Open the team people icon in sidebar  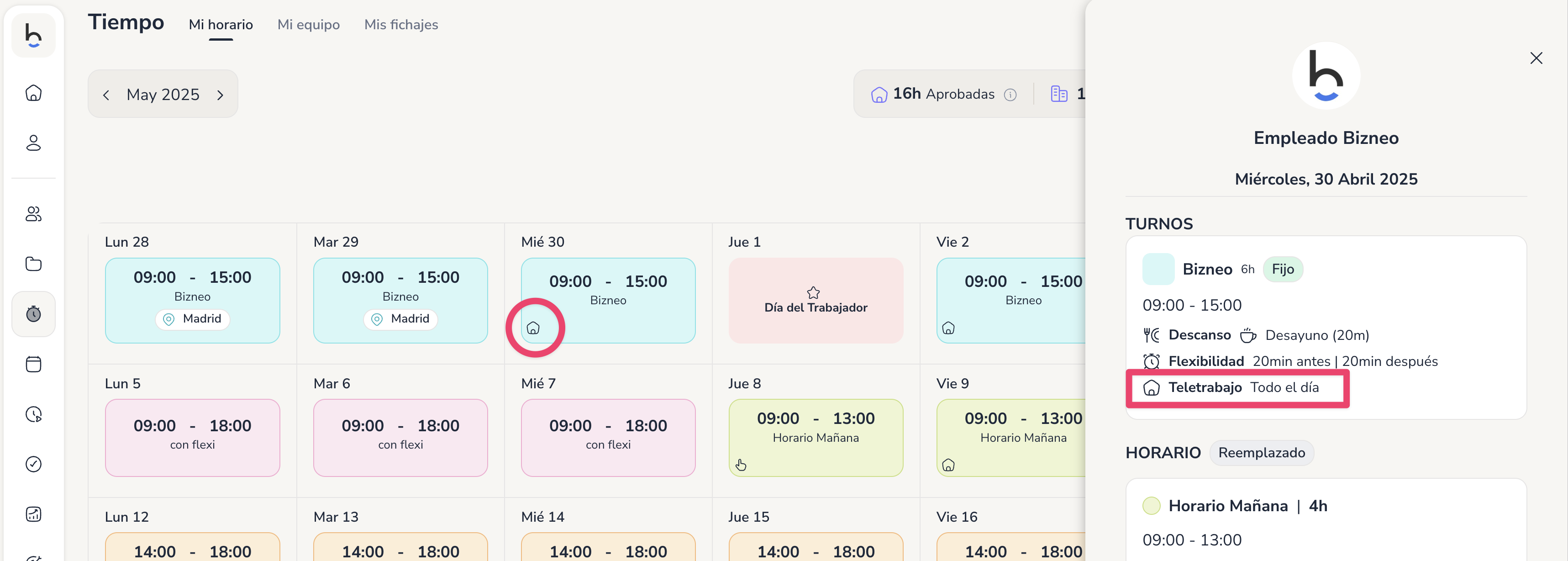tap(33, 214)
